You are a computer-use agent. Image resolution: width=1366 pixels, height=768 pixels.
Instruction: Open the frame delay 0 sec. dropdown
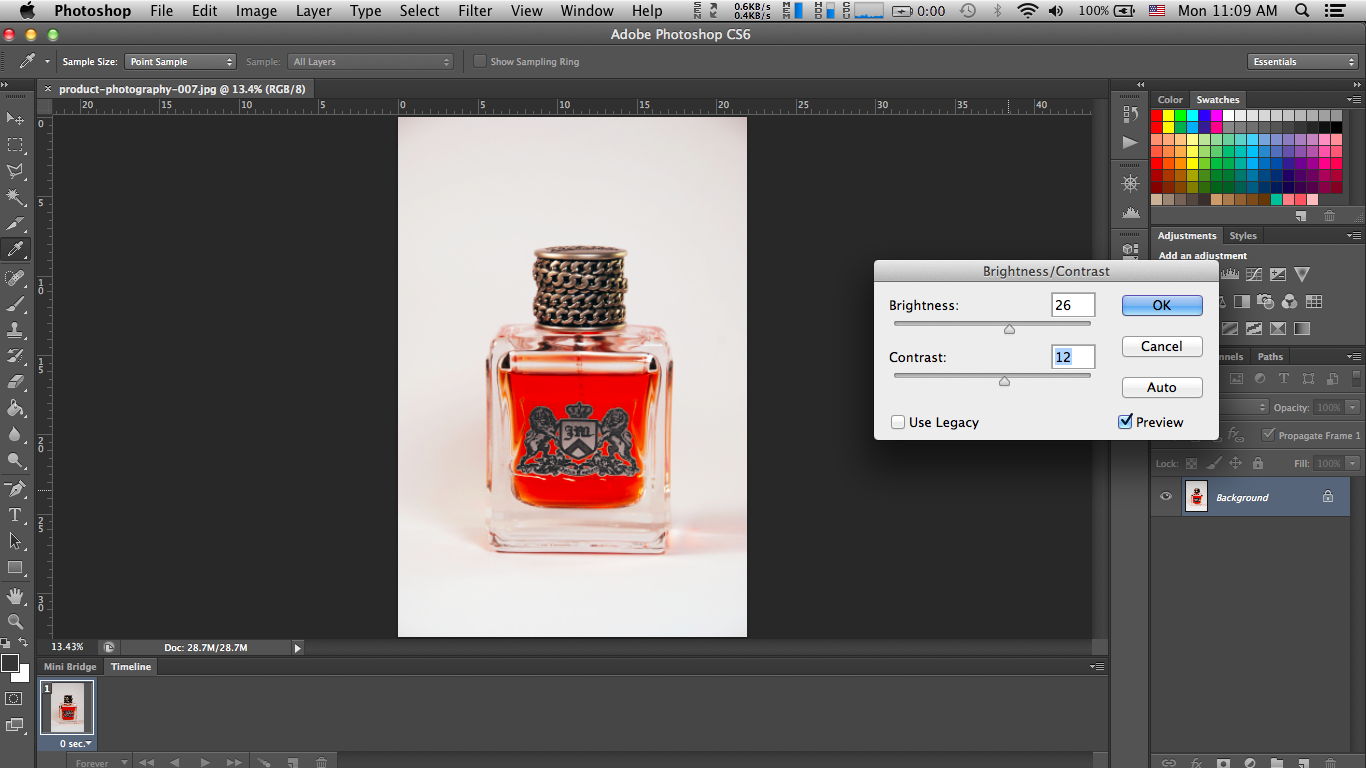(76, 743)
